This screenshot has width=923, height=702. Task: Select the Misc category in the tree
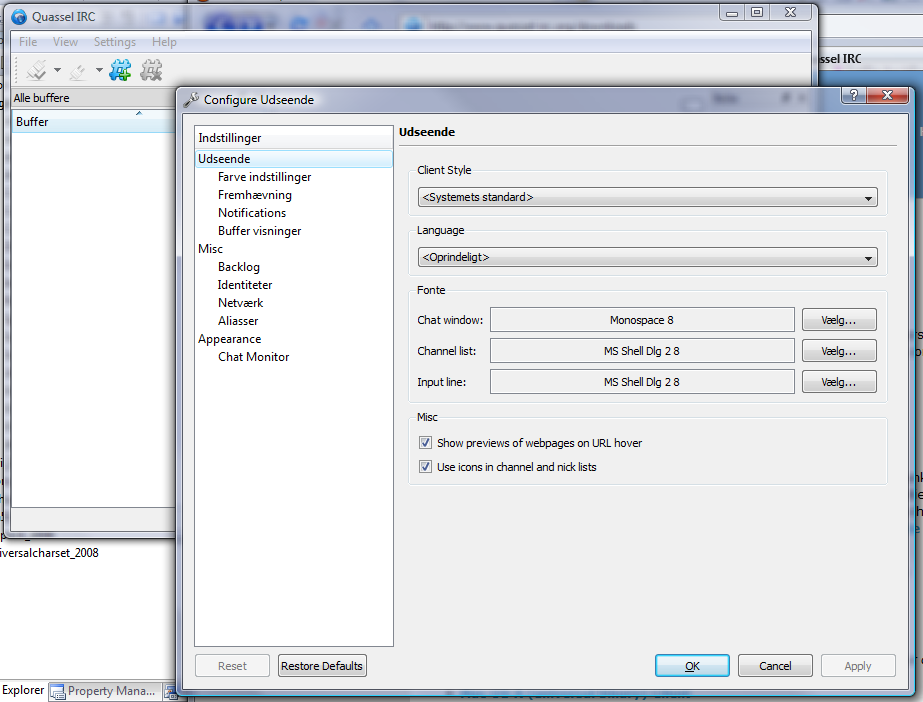point(210,249)
